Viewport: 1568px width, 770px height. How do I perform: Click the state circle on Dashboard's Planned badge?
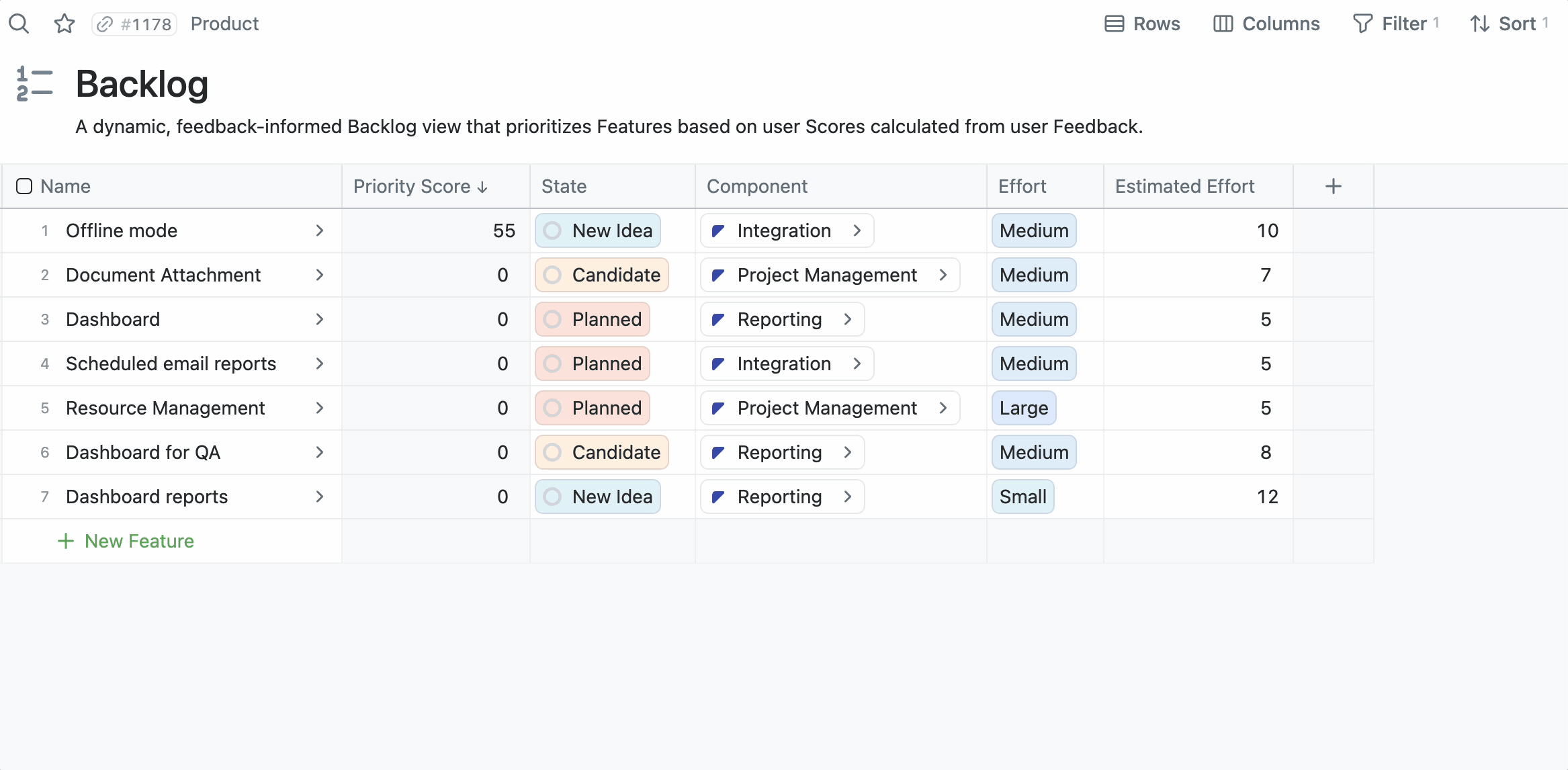pos(552,320)
